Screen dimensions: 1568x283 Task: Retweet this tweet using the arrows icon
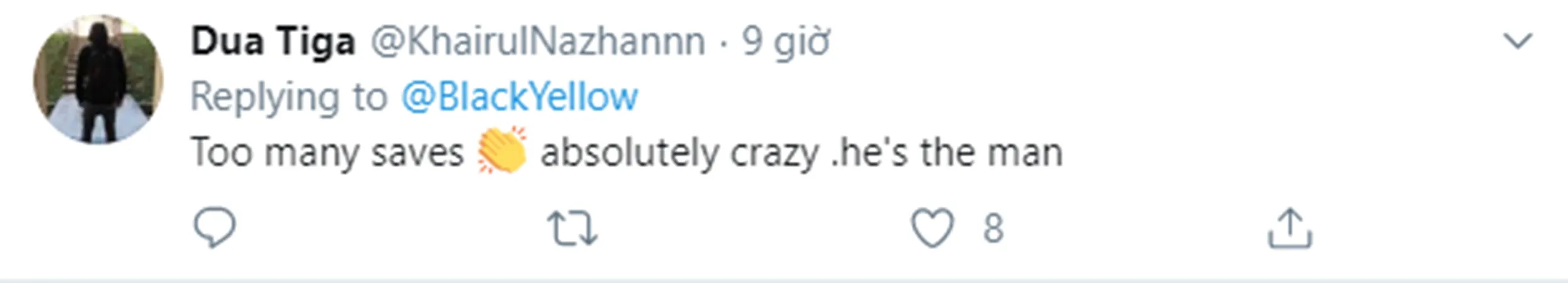point(572,228)
